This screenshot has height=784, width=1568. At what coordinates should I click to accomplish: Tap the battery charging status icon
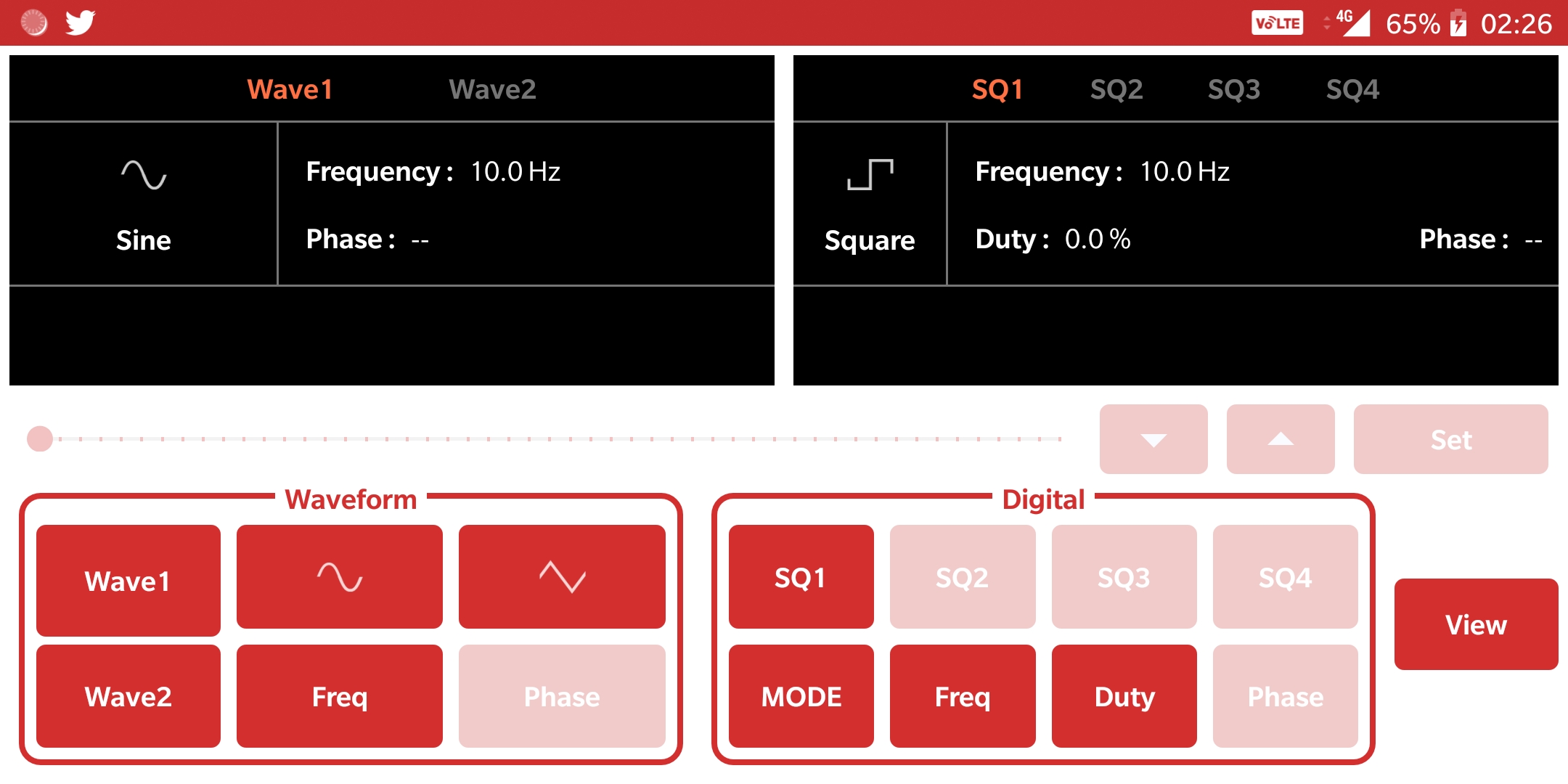pos(1458,23)
